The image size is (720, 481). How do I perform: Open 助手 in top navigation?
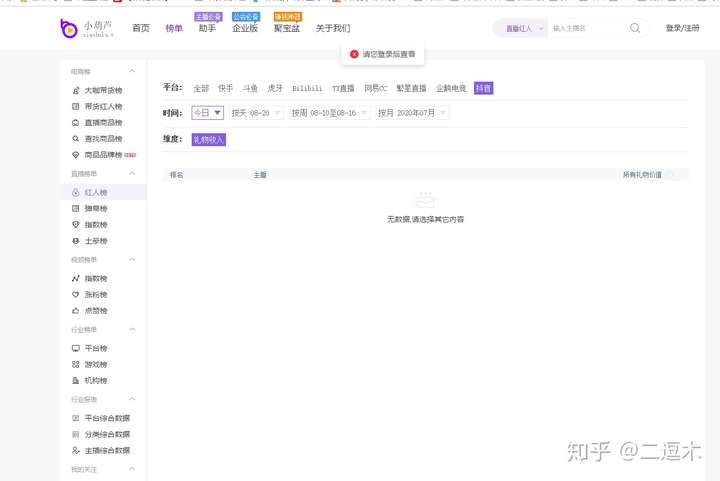[x=208, y=28]
